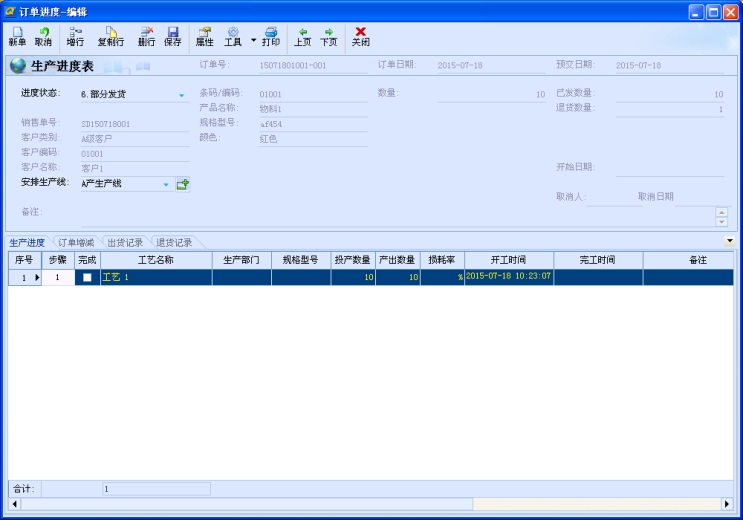Click the 规格型号 column header
Screen dimensions: 743x520
[x=301, y=260]
